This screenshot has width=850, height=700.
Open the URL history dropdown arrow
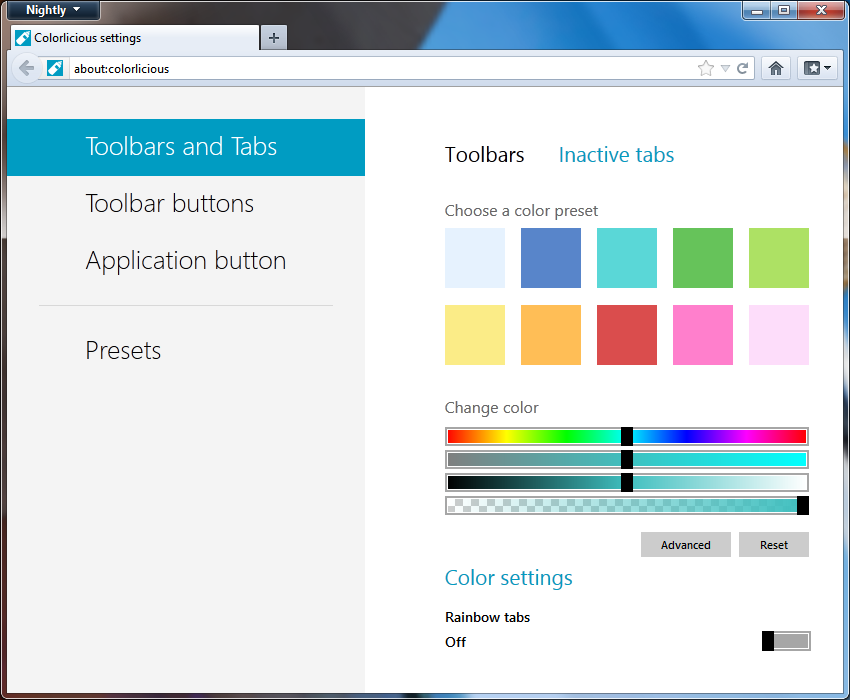725,69
